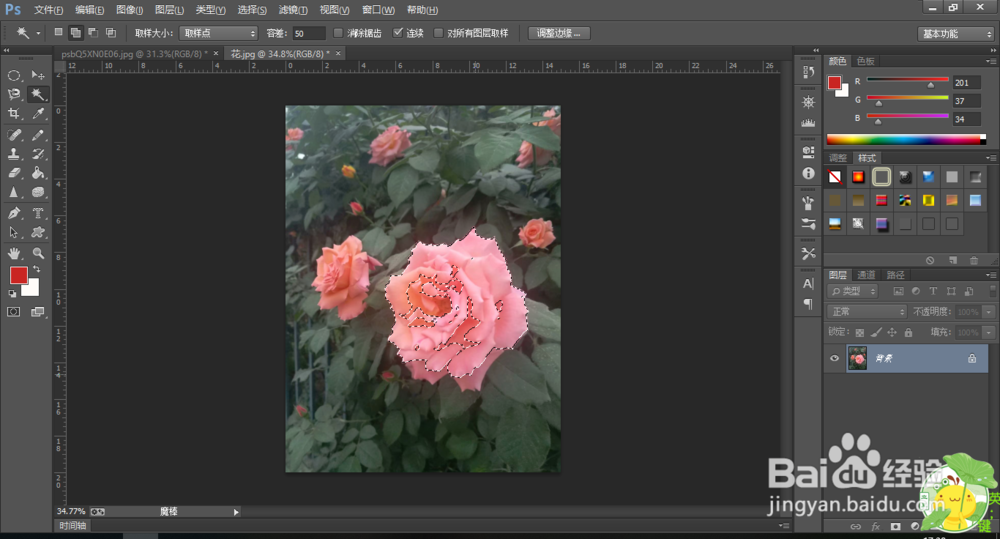
Task: Activate the Zoom magnifier tool
Action: click(x=38, y=253)
